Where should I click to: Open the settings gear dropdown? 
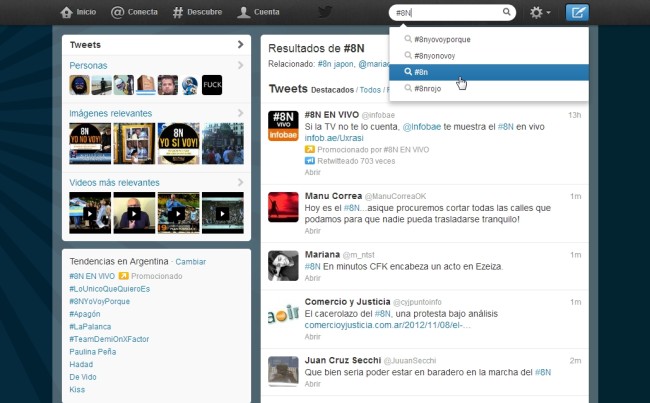pos(540,12)
